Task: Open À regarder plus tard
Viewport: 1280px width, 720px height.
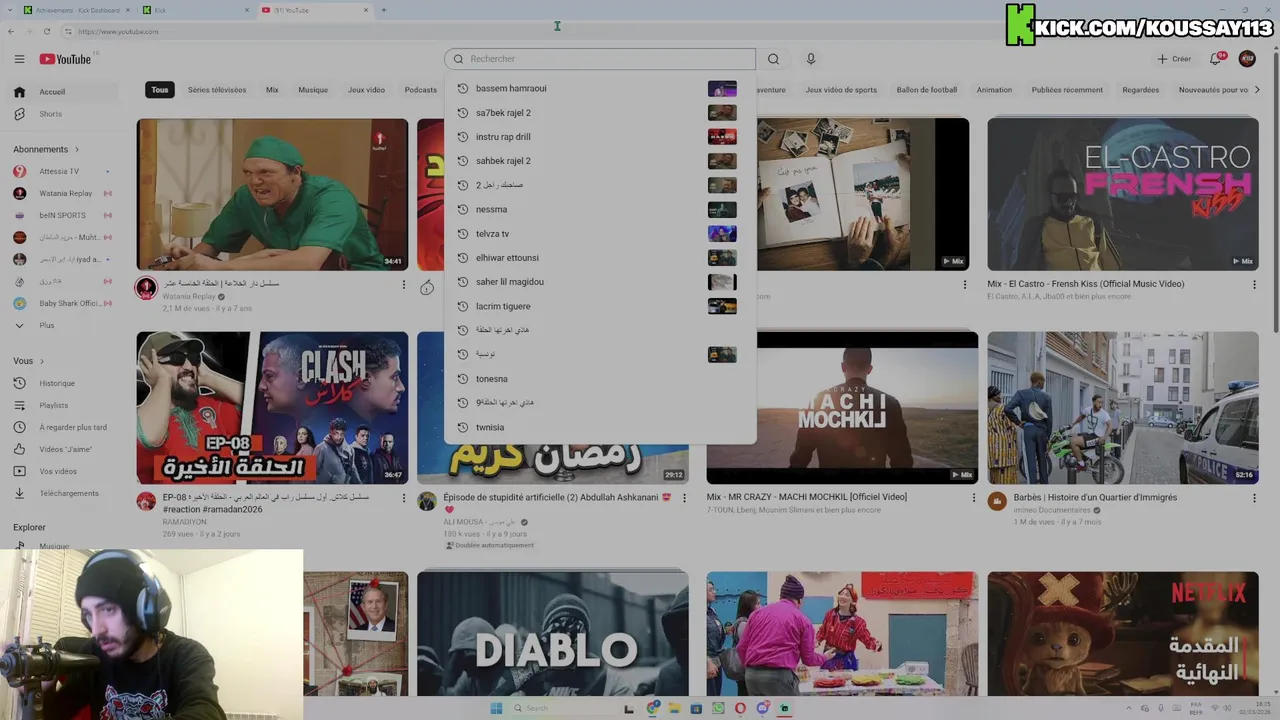Action: pos(60,427)
